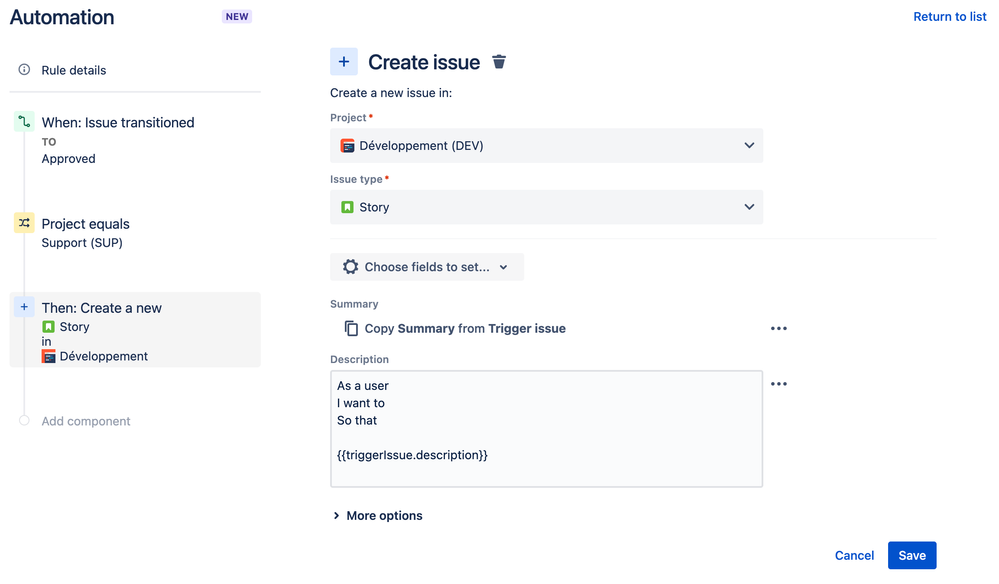Click the info icon next to Rule details
The width and height of the screenshot is (999, 584).
(23, 70)
